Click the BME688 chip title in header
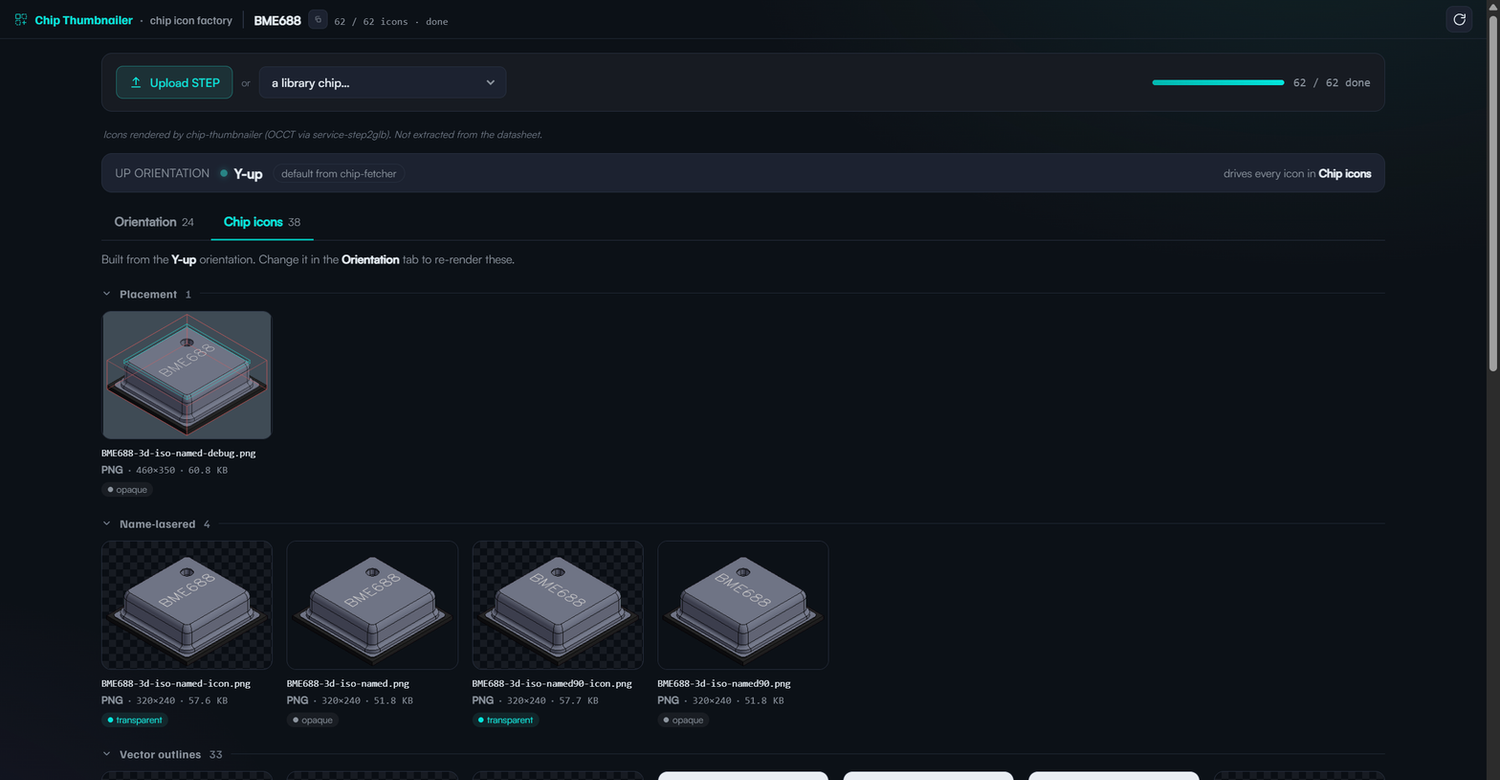 [x=277, y=20]
